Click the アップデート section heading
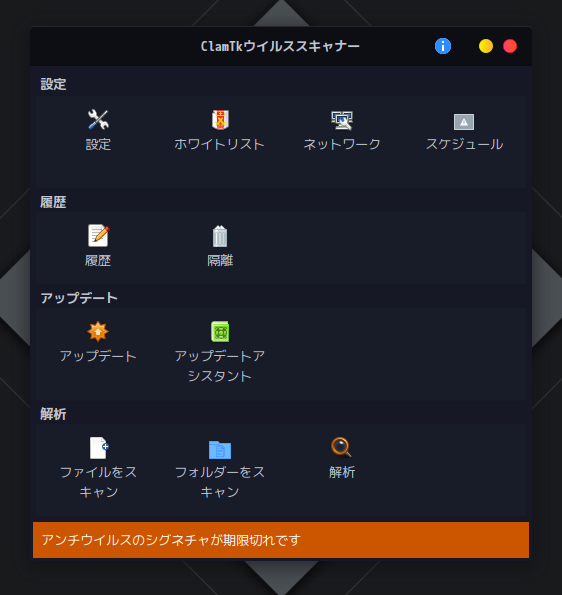This screenshot has width=562, height=595. pyautogui.click(x=79, y=298)
